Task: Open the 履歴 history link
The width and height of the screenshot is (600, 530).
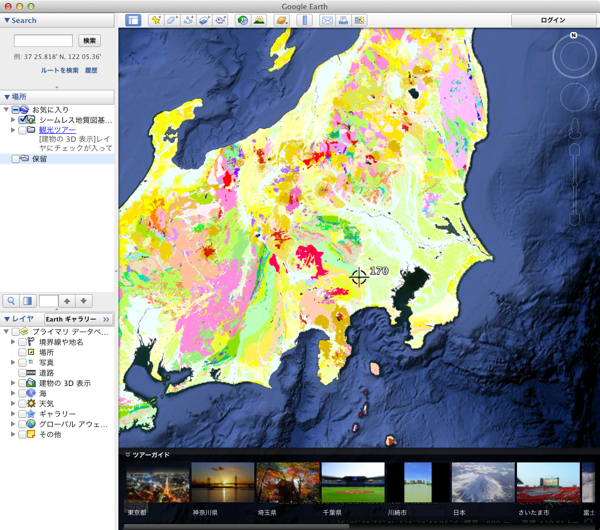Action: point(91,70)
